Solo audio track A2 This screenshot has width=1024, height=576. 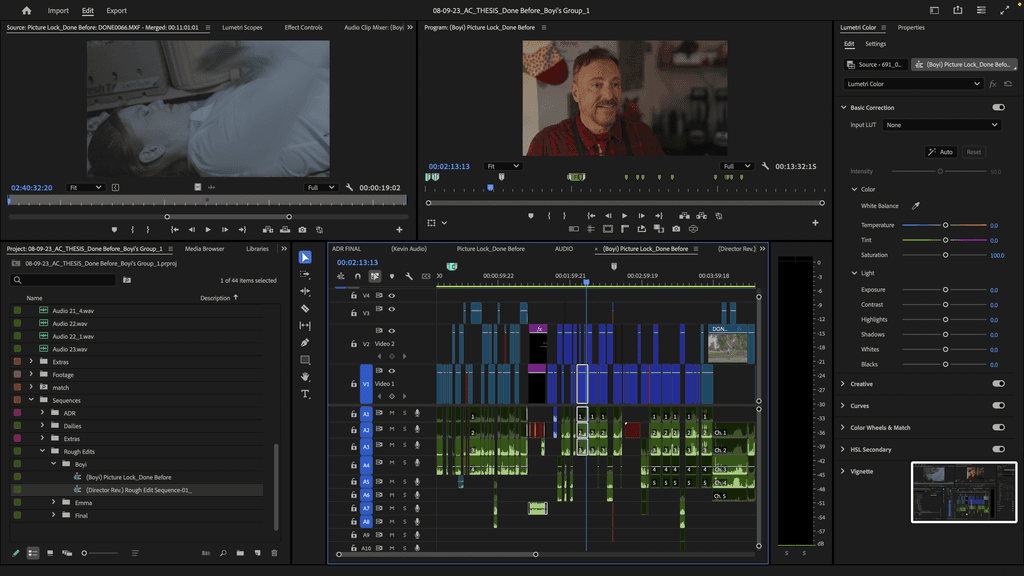click(404, 430)
